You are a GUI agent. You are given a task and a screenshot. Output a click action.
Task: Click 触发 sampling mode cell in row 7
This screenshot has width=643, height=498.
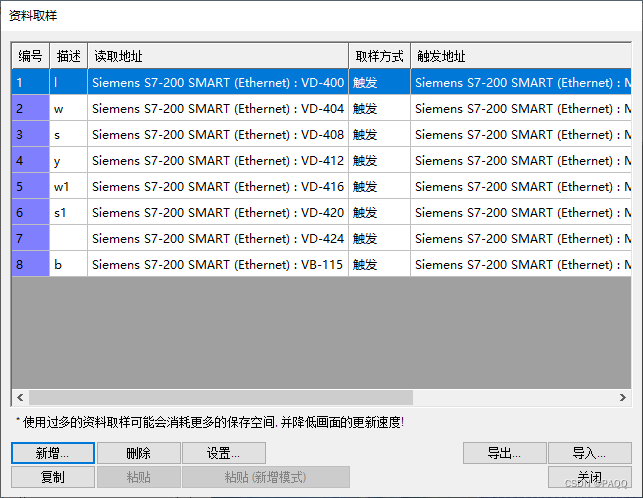[380, 238]
